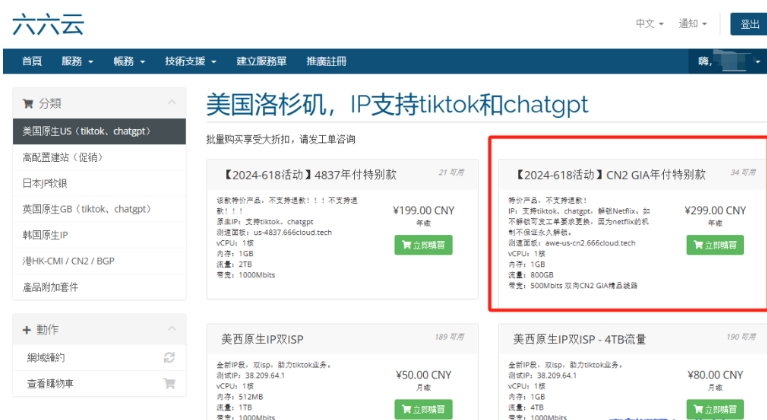The height and width of the screenshot is (420, 767).
Task: Select 日本JP软银 category
Action: point(99,183)
